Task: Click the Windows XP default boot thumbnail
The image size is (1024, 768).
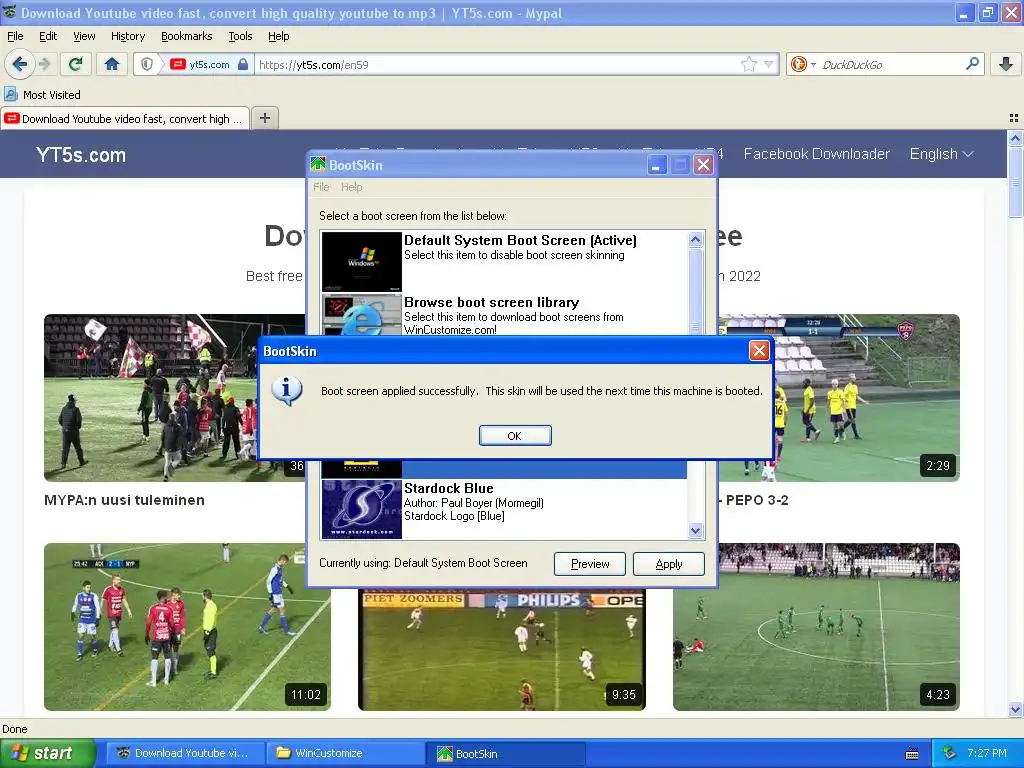Action: click(361, 261)
